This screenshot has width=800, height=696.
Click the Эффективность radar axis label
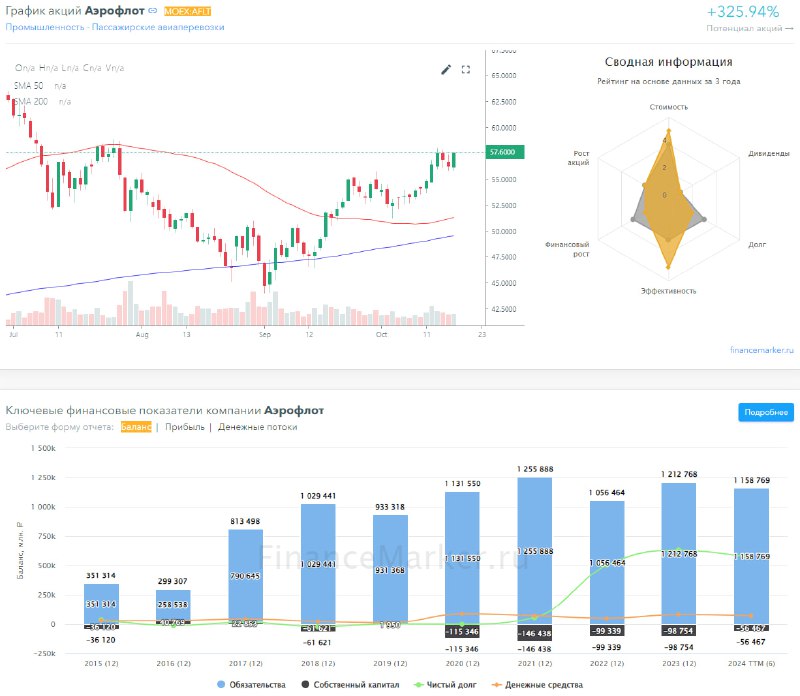668,291
